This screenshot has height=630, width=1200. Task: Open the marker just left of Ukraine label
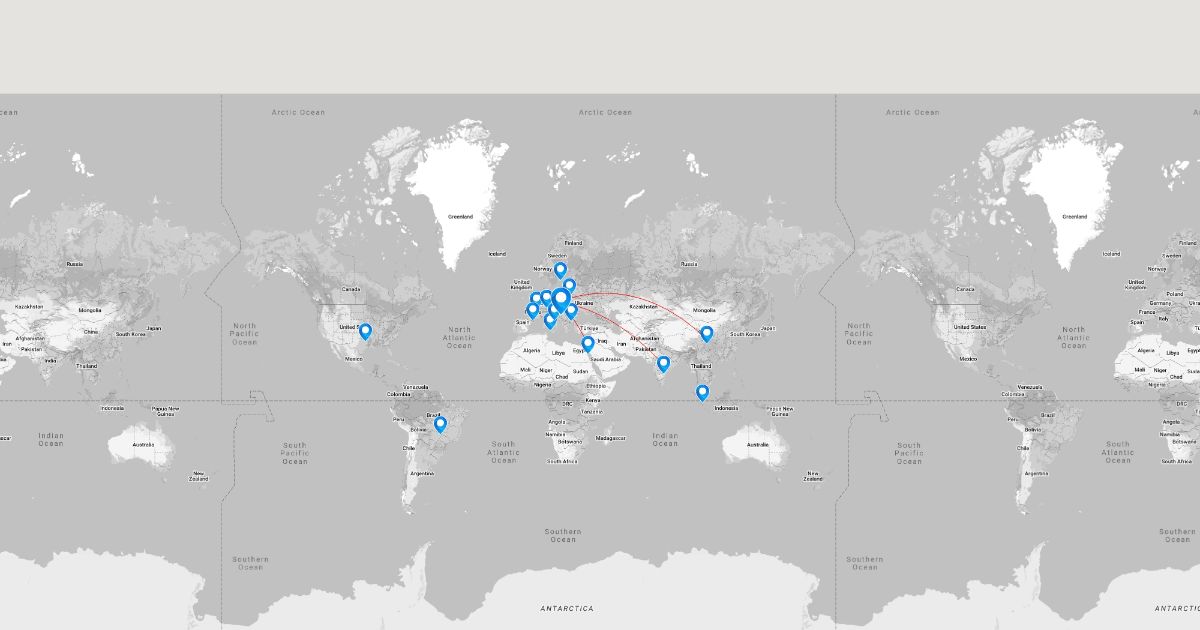(x=571, y=310)
